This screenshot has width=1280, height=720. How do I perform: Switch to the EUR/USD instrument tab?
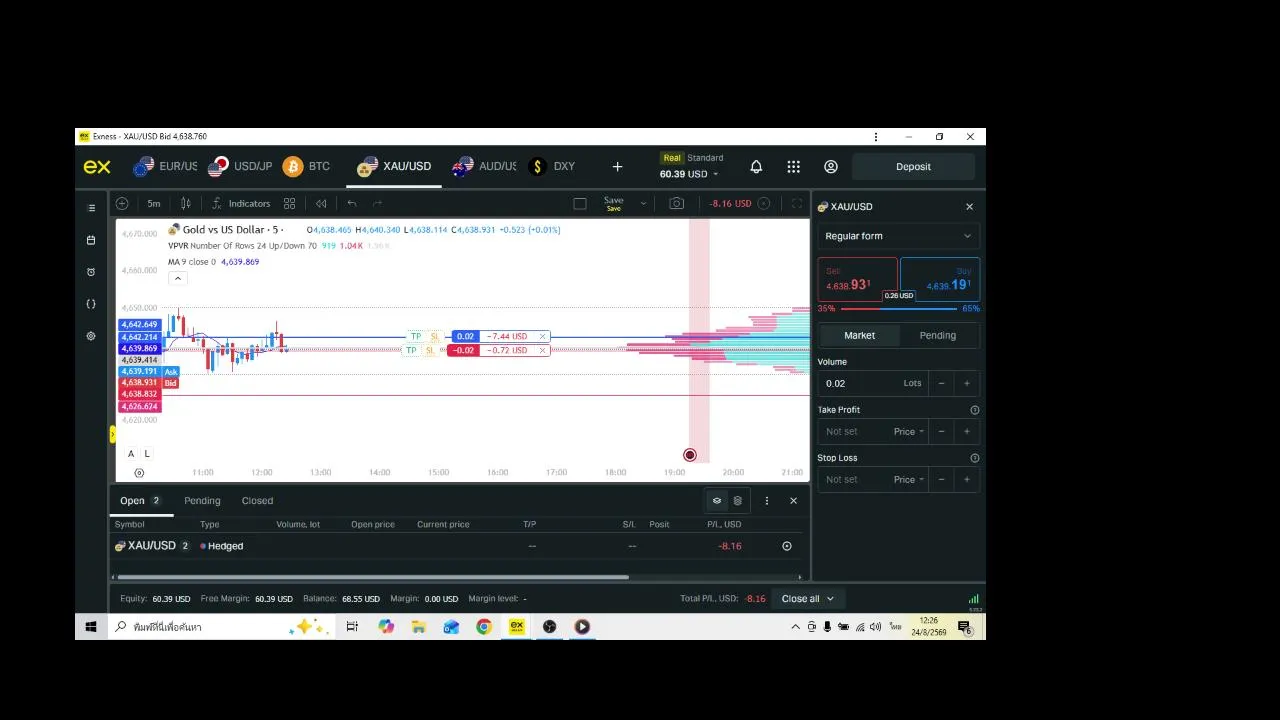[166, 166]
